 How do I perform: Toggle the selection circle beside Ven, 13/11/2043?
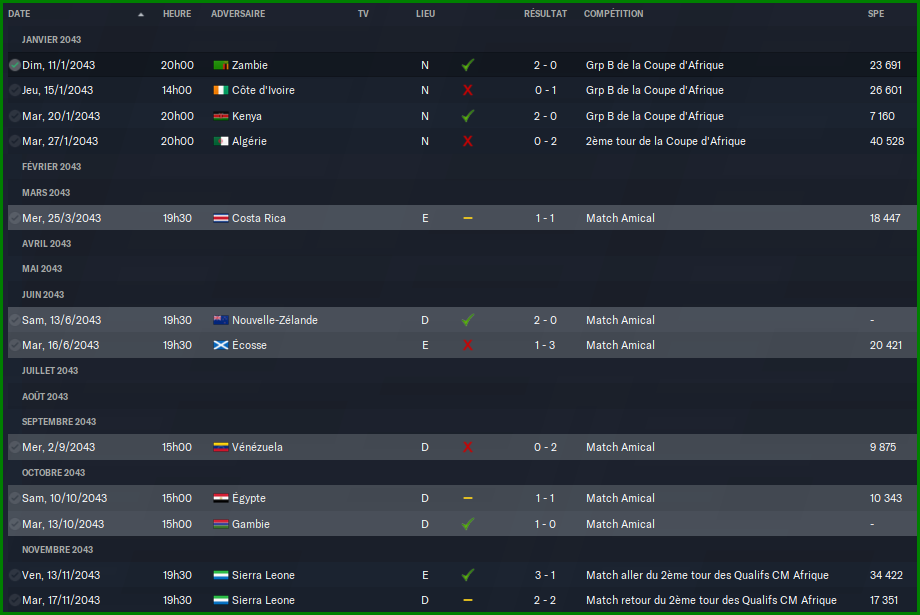pos(15,575)
